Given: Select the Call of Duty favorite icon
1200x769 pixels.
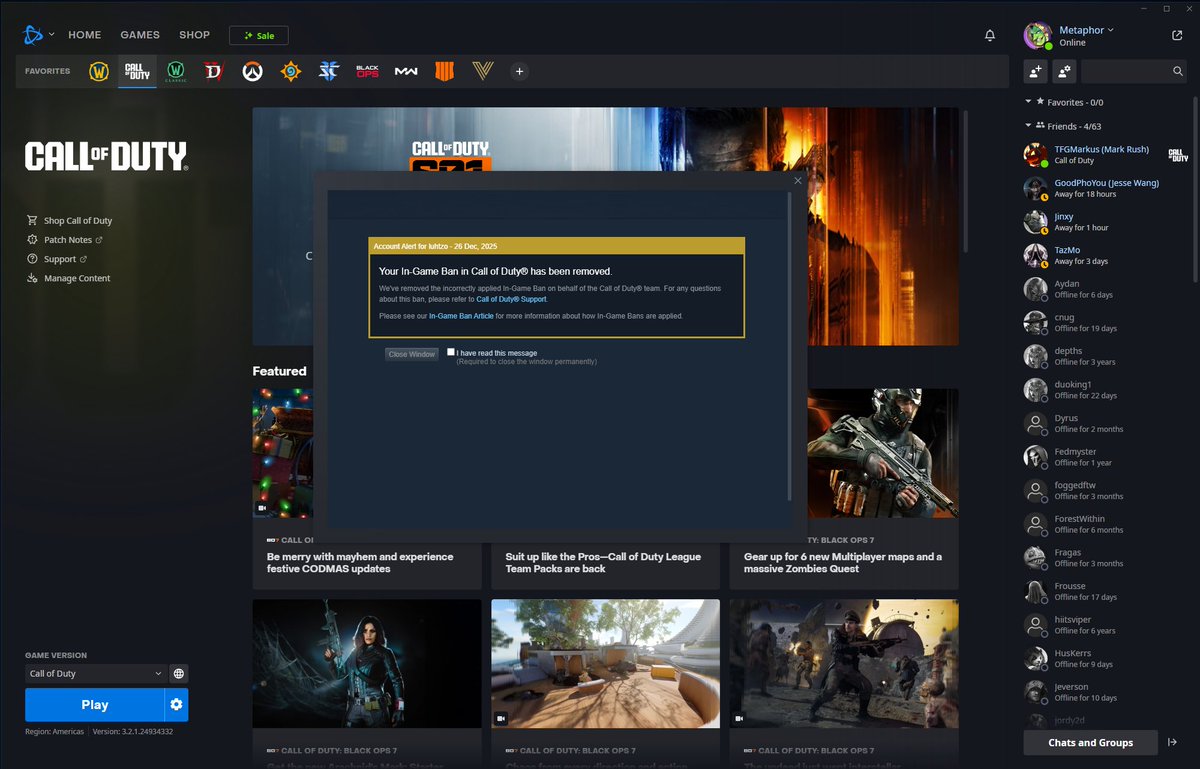Looking at the screenshot, I should (137, 71).
